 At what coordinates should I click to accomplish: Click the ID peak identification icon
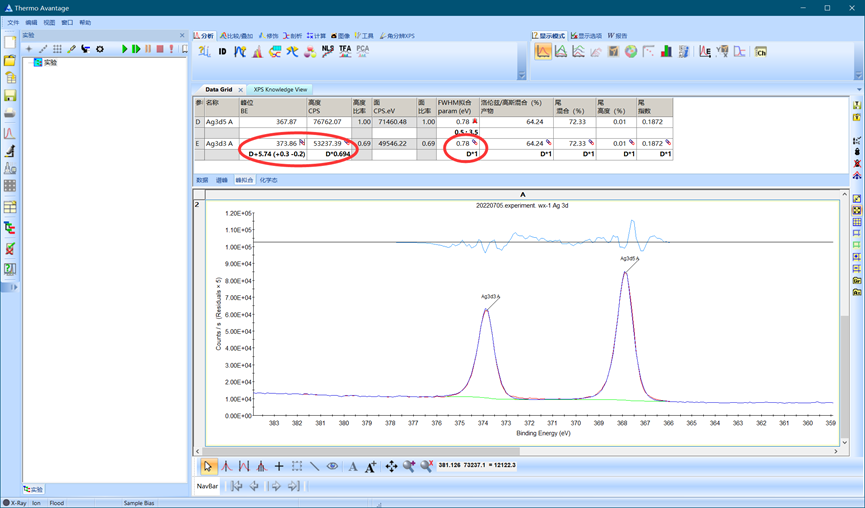click(223, 51)
